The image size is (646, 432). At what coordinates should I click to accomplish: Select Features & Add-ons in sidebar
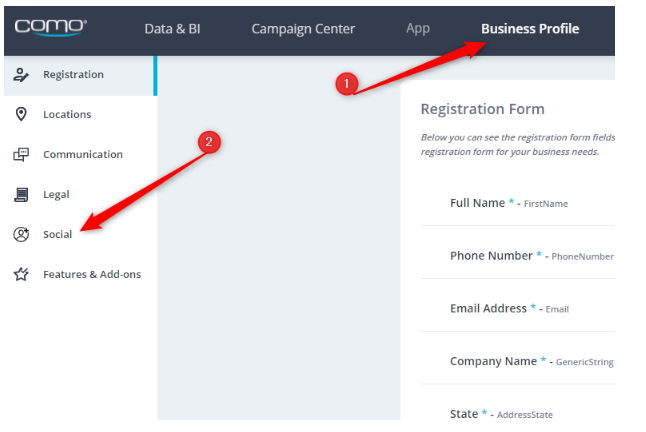tap(92, 274)
